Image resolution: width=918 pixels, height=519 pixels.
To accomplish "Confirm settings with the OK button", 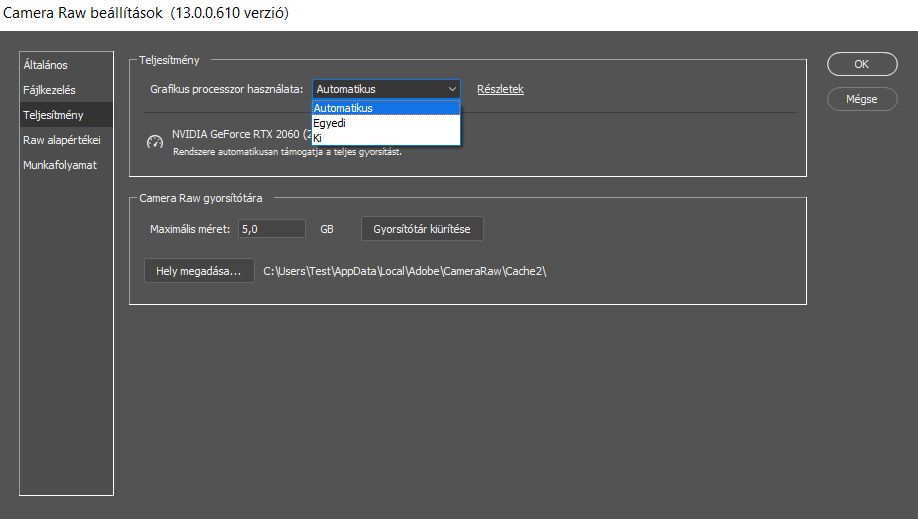I will [862, 64].
